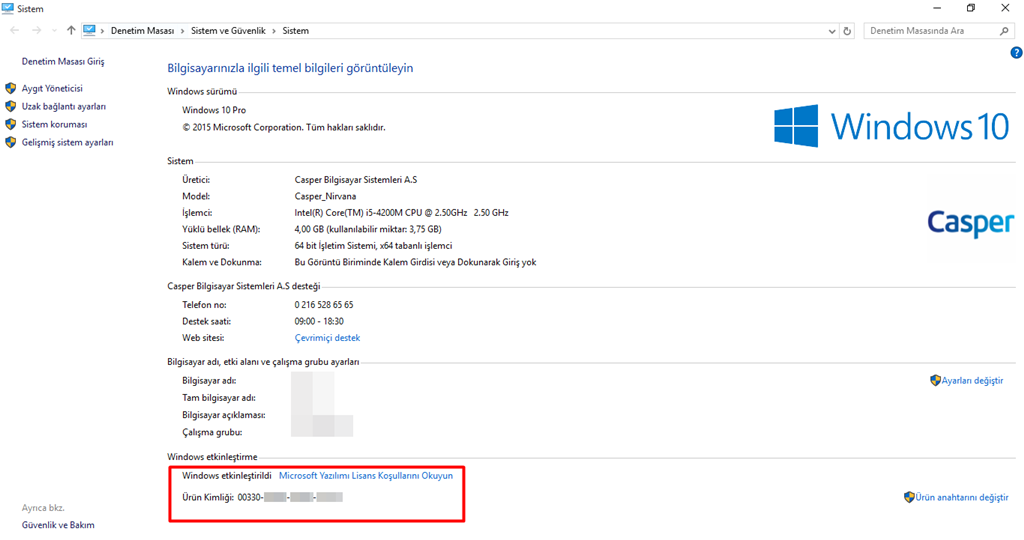The height and width of the screenshot is (540, 1024).
Task: Expand the chevron after Sistem ve Güvenlik breadcrumb
Action: click(x=274, y=31)
